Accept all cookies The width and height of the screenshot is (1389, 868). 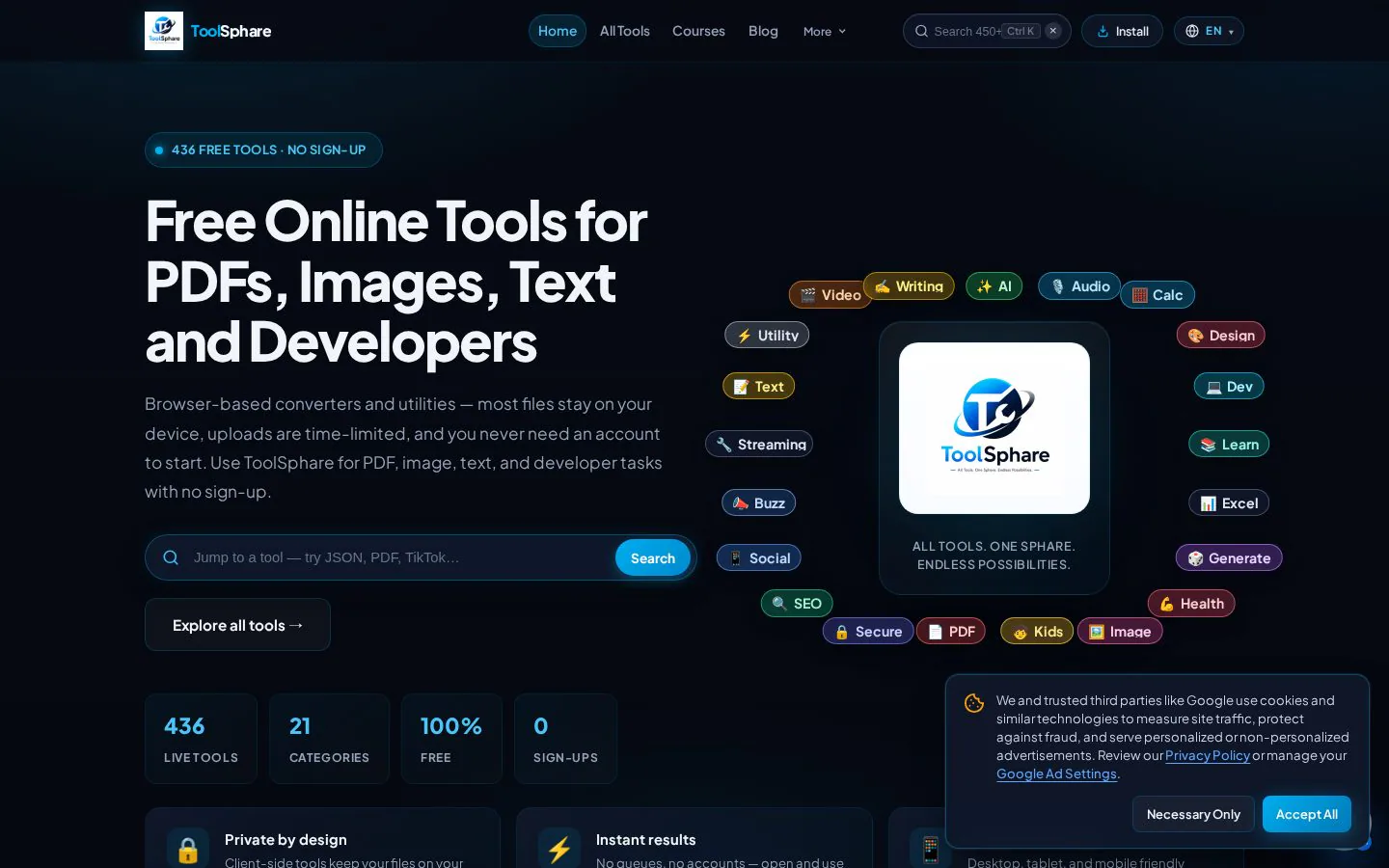tap(1307, 814)
